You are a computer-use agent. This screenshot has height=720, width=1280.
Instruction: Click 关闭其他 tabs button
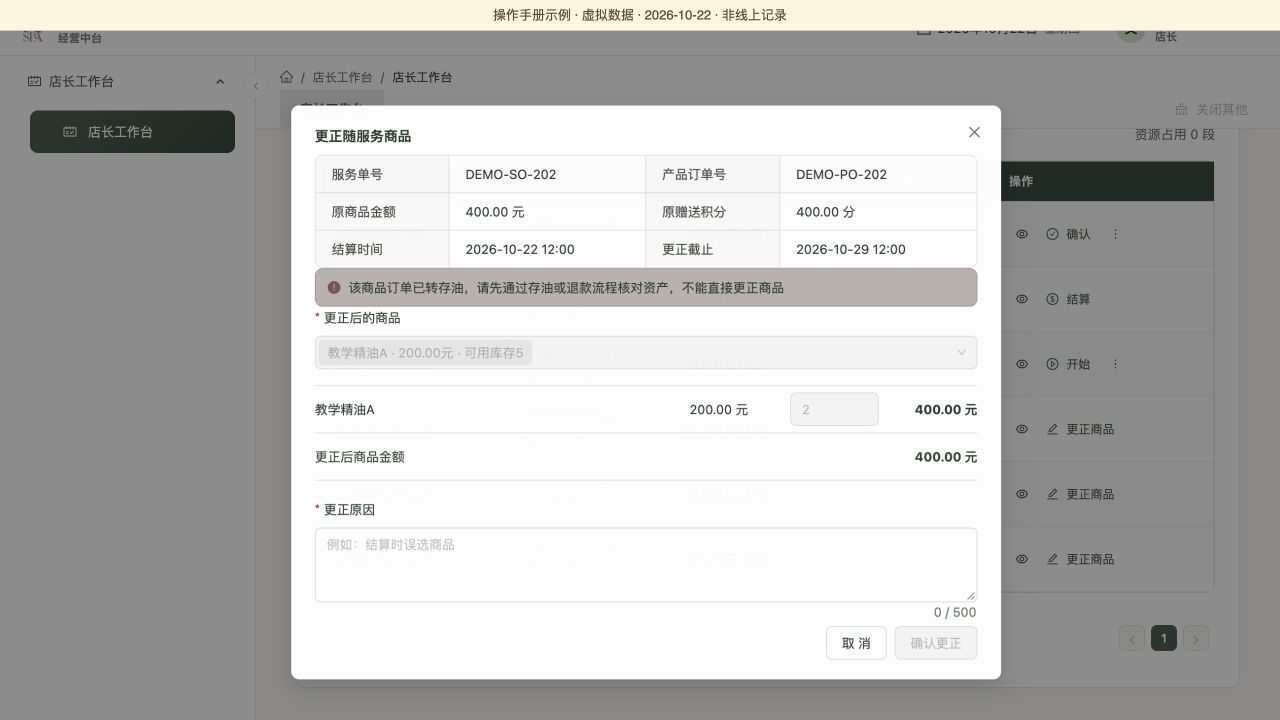click(x=1211, y=109)
